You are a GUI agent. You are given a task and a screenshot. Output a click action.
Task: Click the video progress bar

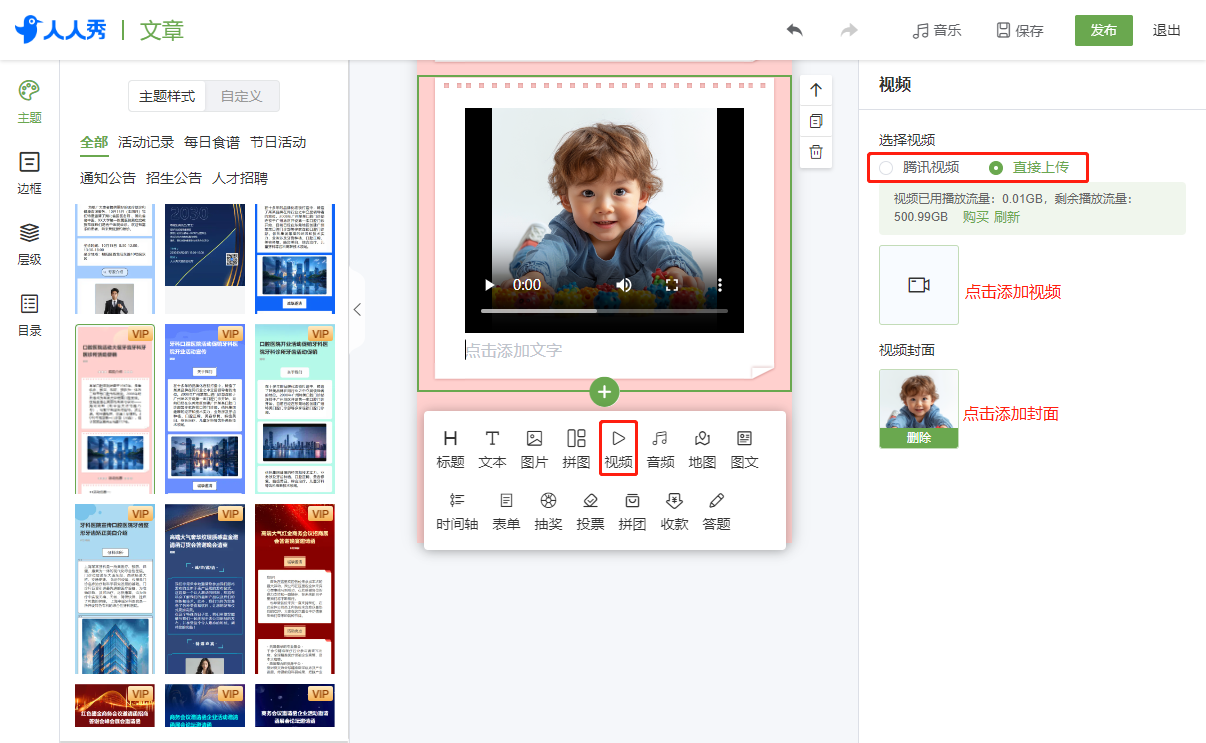click(x=604, y=311)
